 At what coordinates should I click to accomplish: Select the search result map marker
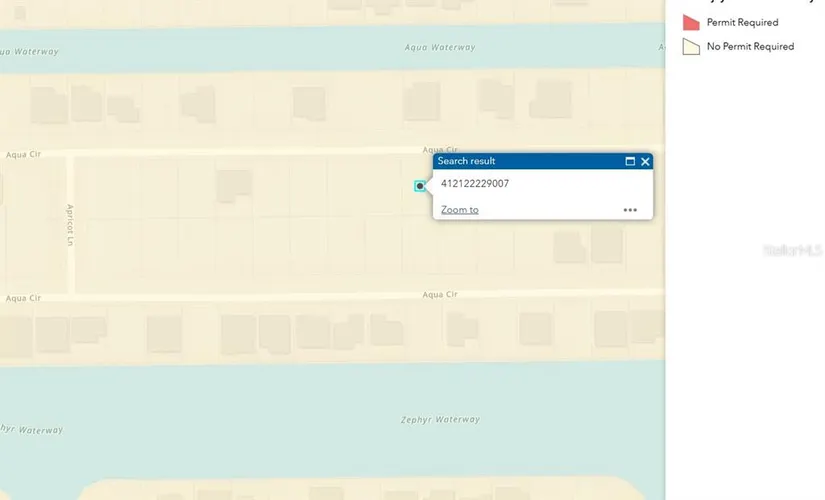click(x=420, y=186)
